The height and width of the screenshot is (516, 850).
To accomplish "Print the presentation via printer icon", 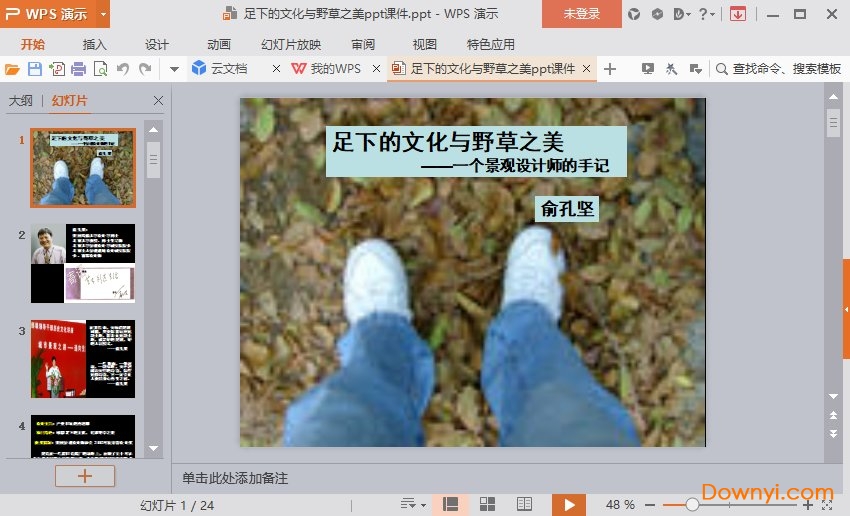I will click(79, 69).
